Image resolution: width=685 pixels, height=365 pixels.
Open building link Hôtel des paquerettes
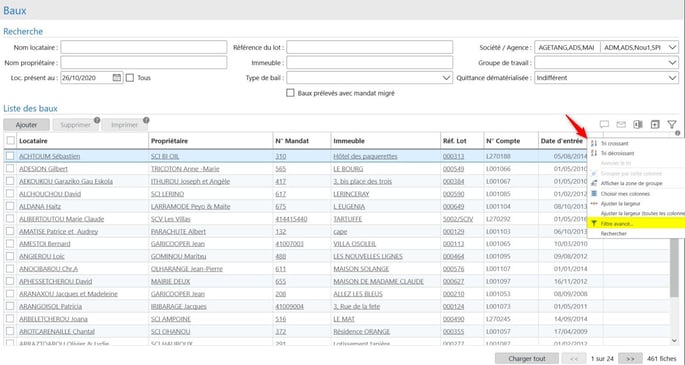[365, 156]
